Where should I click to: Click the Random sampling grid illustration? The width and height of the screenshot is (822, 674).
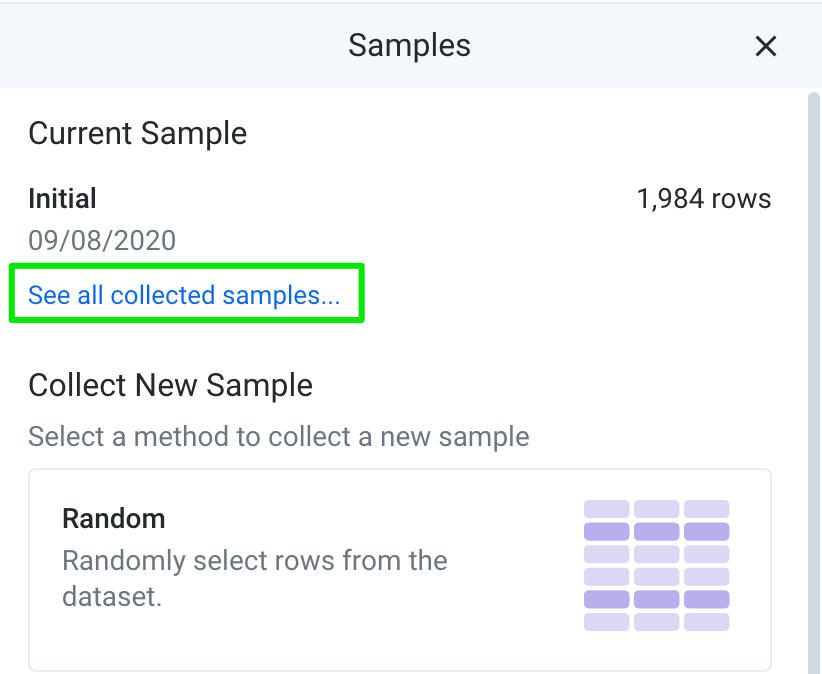pos(656,565)
